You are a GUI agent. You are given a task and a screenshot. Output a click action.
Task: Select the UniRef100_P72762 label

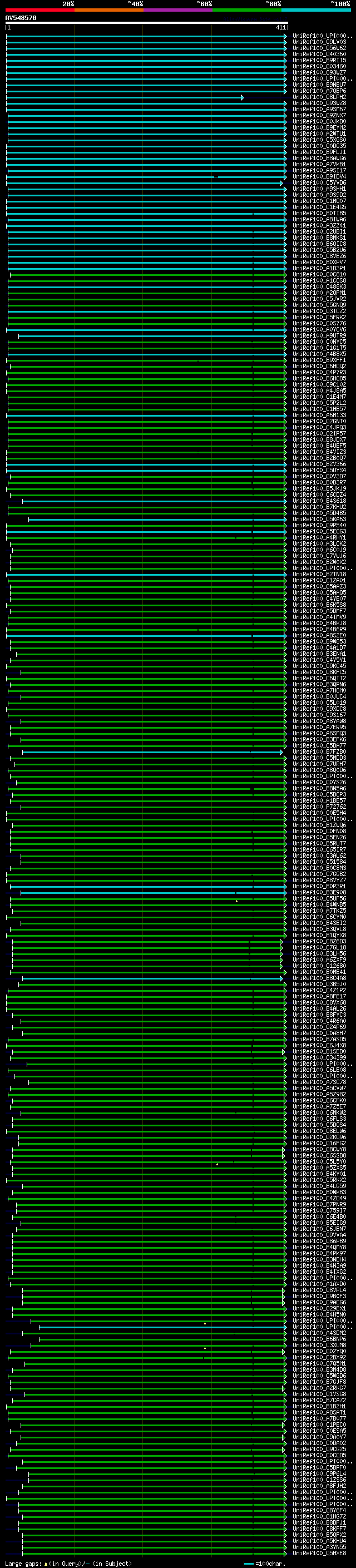click(319, 807)
